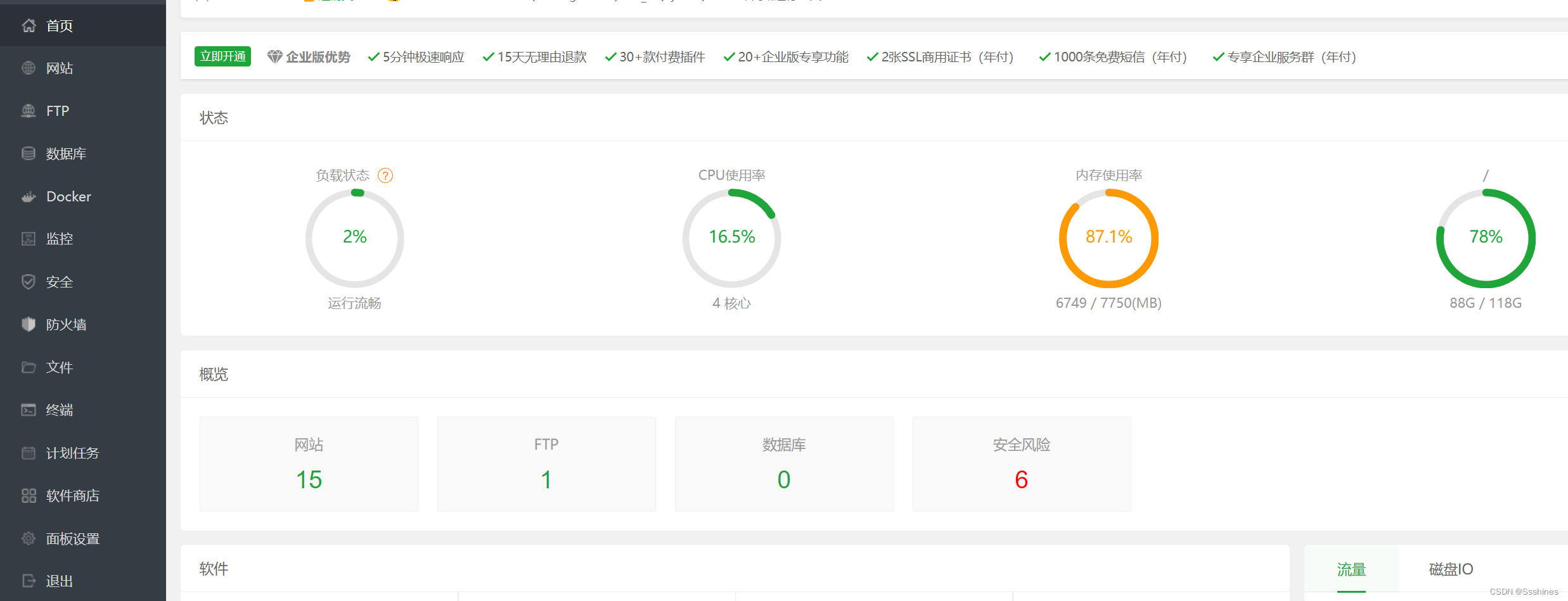Click the logout icon
Screen dimensions: 1568x601
(x=29, y=581)
